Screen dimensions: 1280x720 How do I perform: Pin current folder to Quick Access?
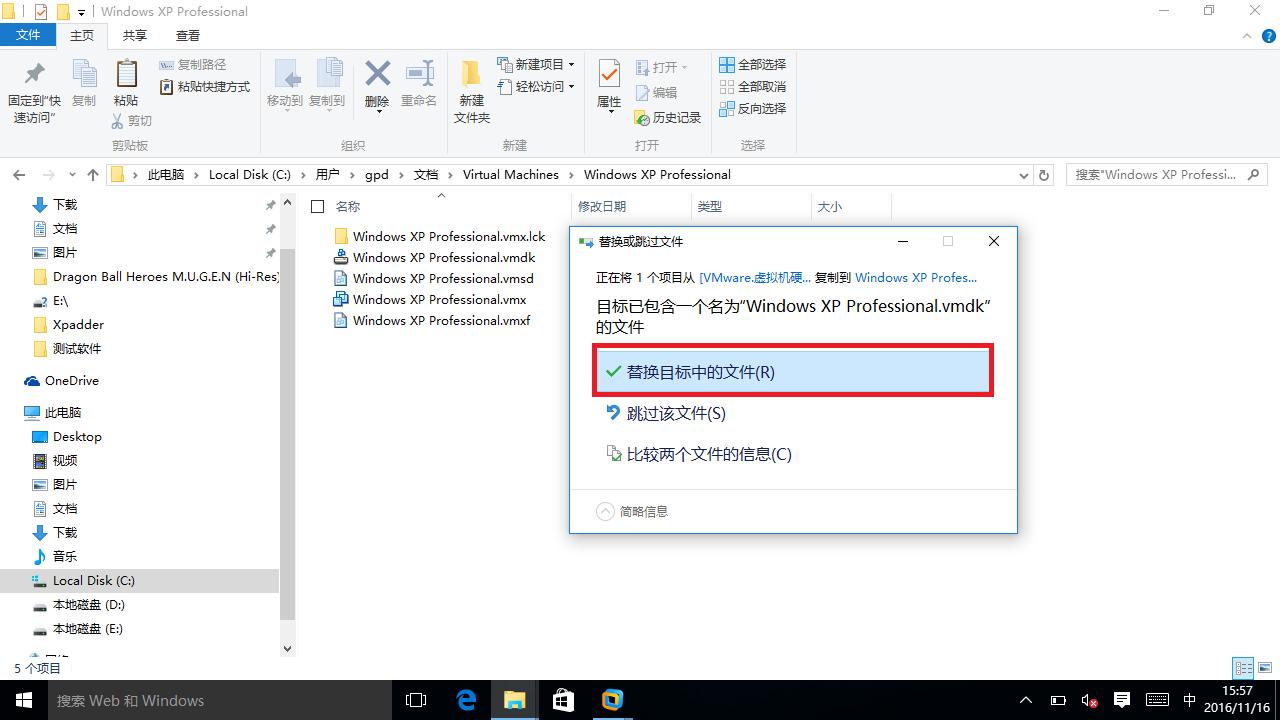click(x=33, y=87)
